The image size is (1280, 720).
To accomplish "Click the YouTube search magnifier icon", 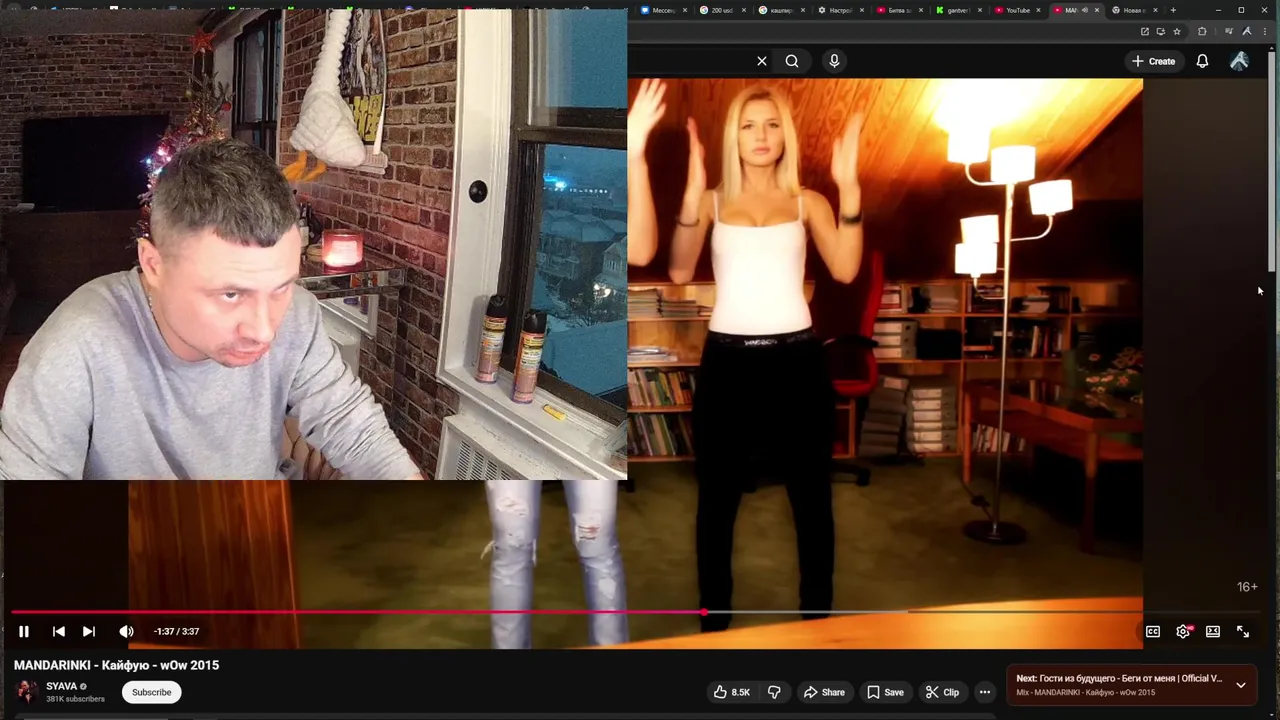I will click(792, 61).
